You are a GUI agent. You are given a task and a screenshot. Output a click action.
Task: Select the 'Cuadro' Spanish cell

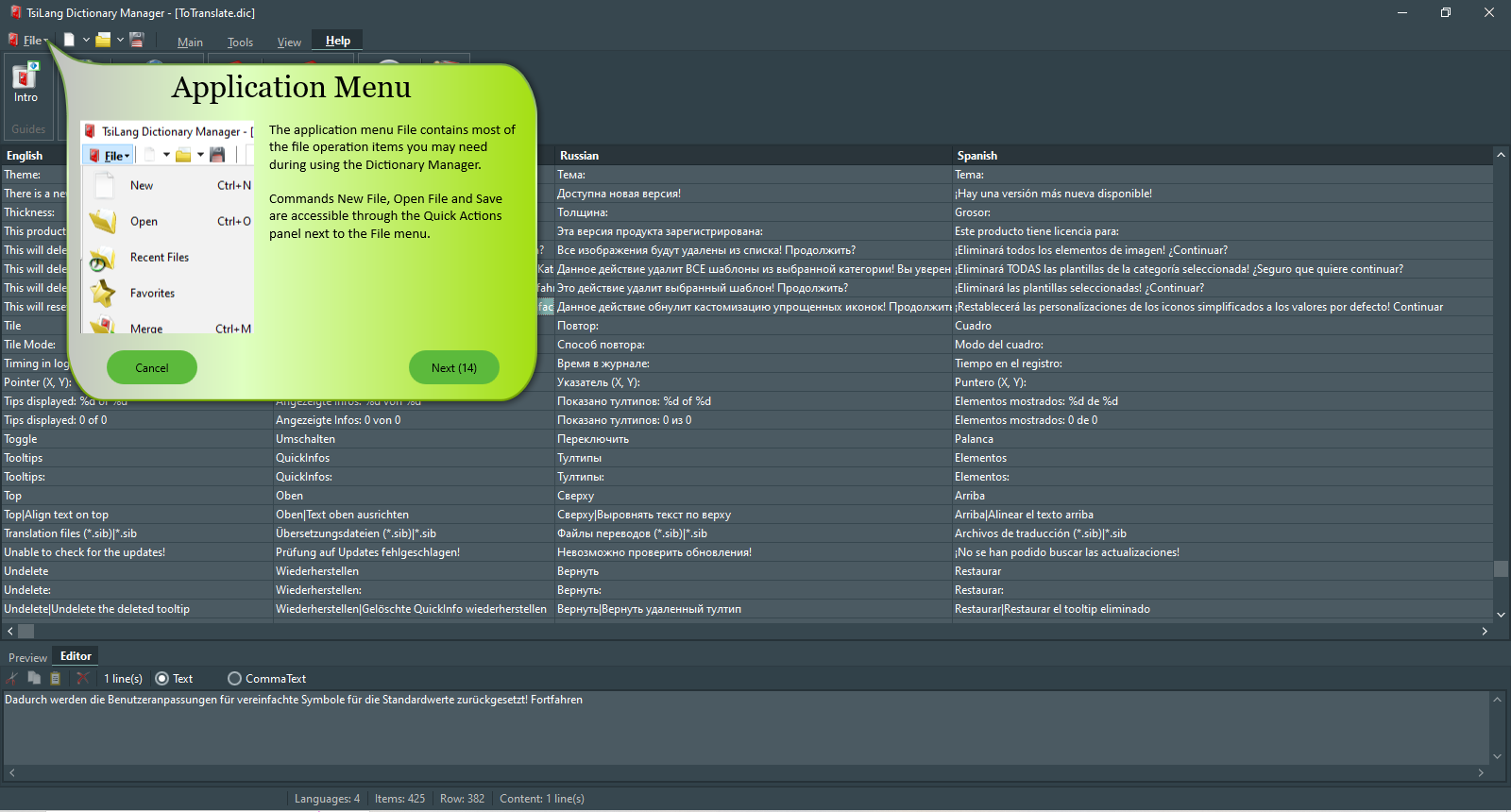pyautogui.click(x=1223, y=326)
